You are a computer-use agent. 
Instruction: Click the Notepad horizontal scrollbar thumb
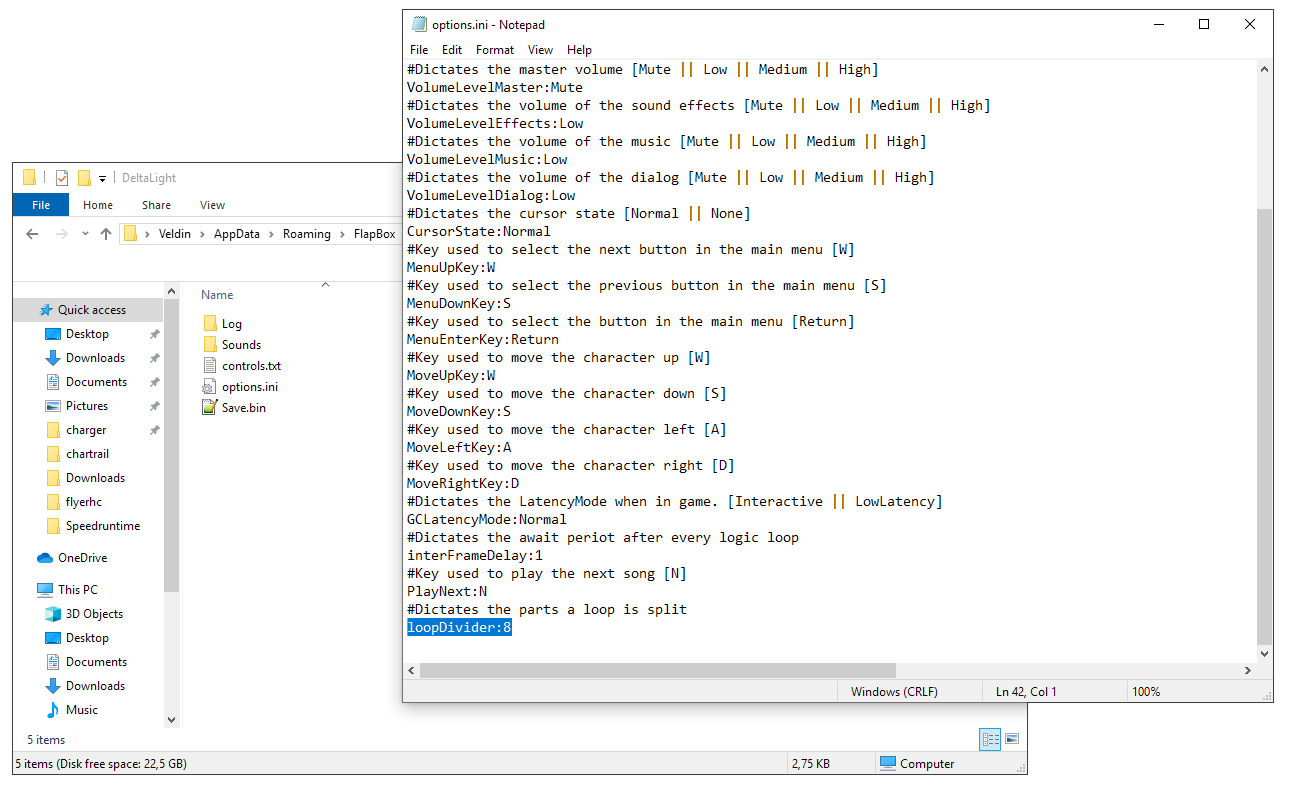point(658,670)
